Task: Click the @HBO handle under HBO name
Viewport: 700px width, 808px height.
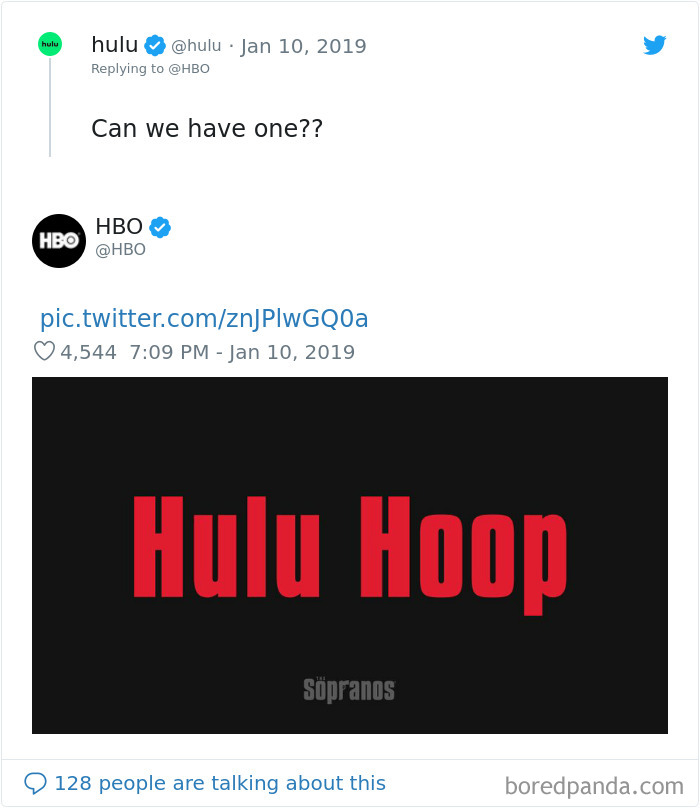Action: [121, 249]
